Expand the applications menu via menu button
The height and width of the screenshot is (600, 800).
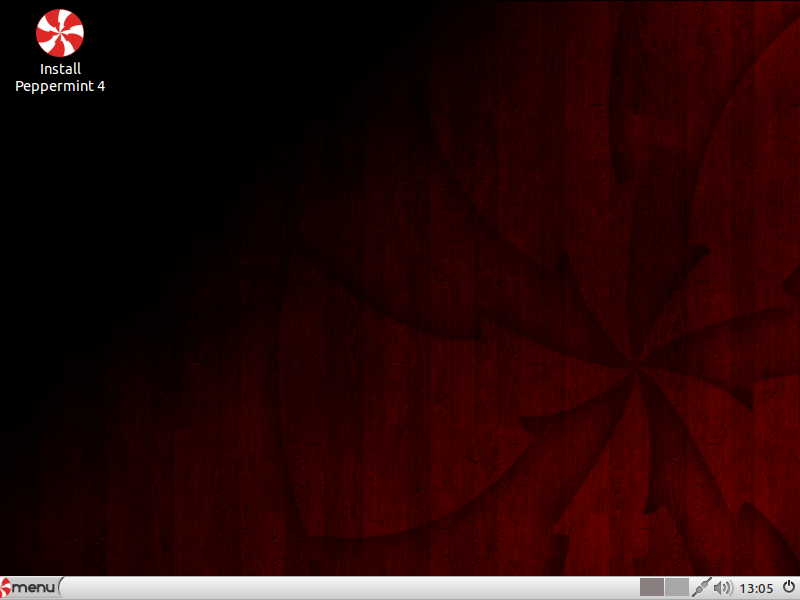pos(29,587)
